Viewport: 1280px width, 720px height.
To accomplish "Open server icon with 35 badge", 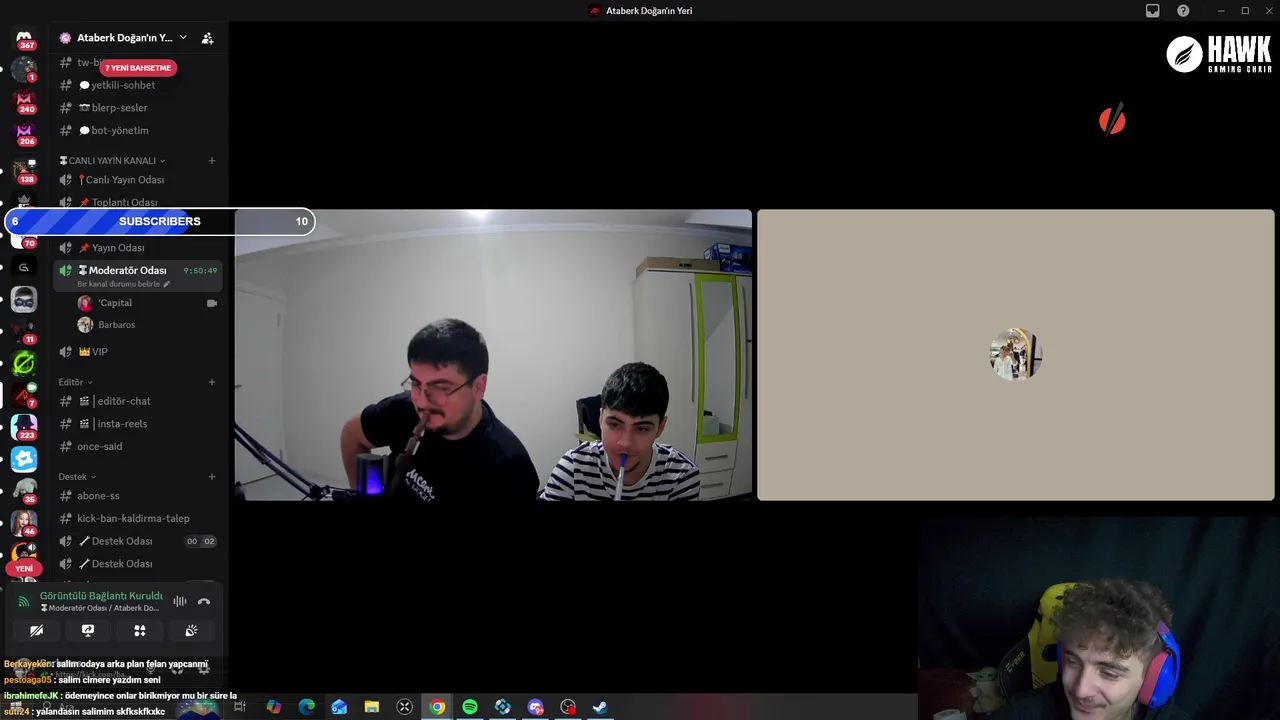I will (24, 491).
